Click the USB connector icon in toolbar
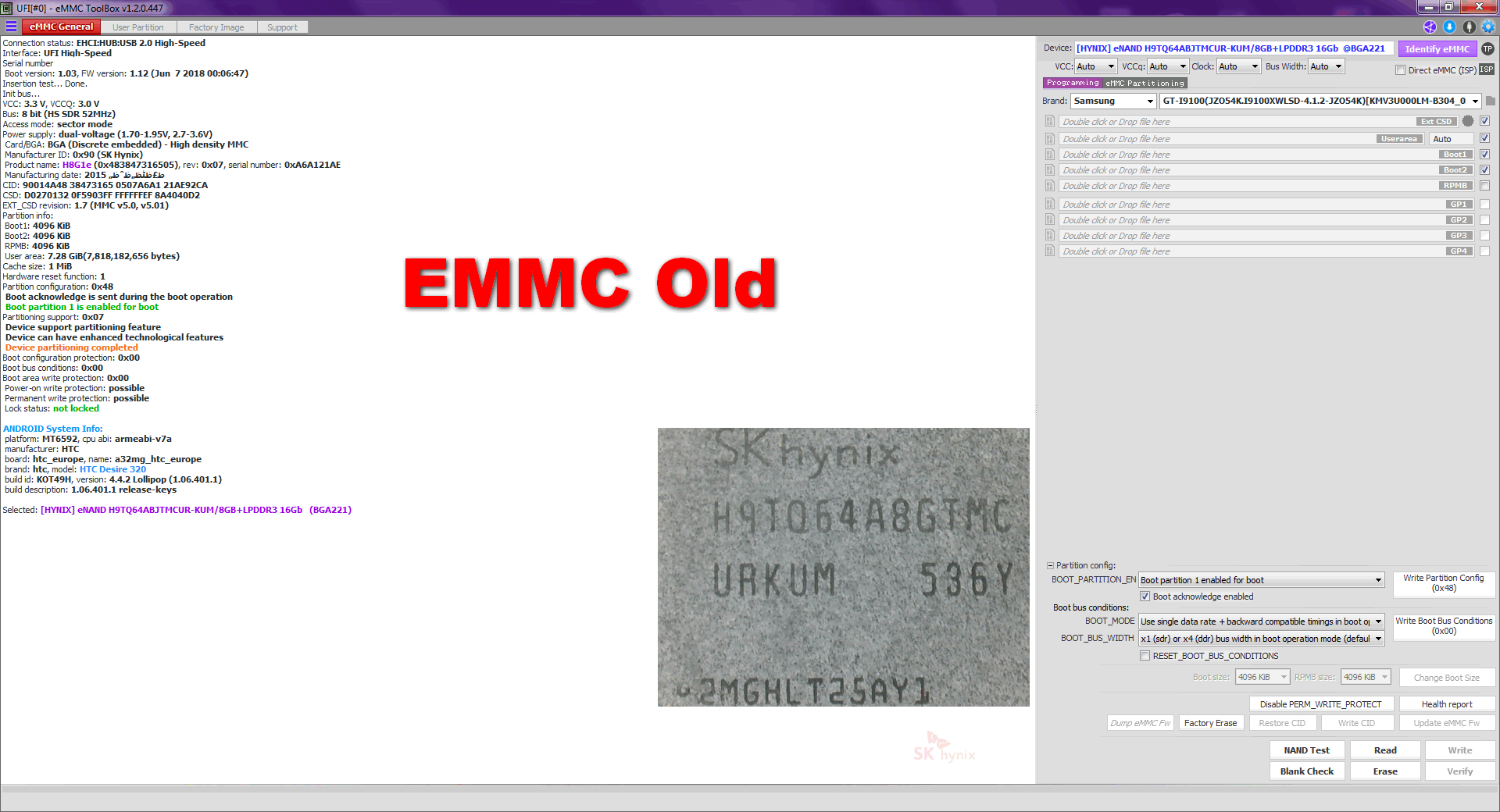Viewport: 1500px width, 812px height. 1469,27
